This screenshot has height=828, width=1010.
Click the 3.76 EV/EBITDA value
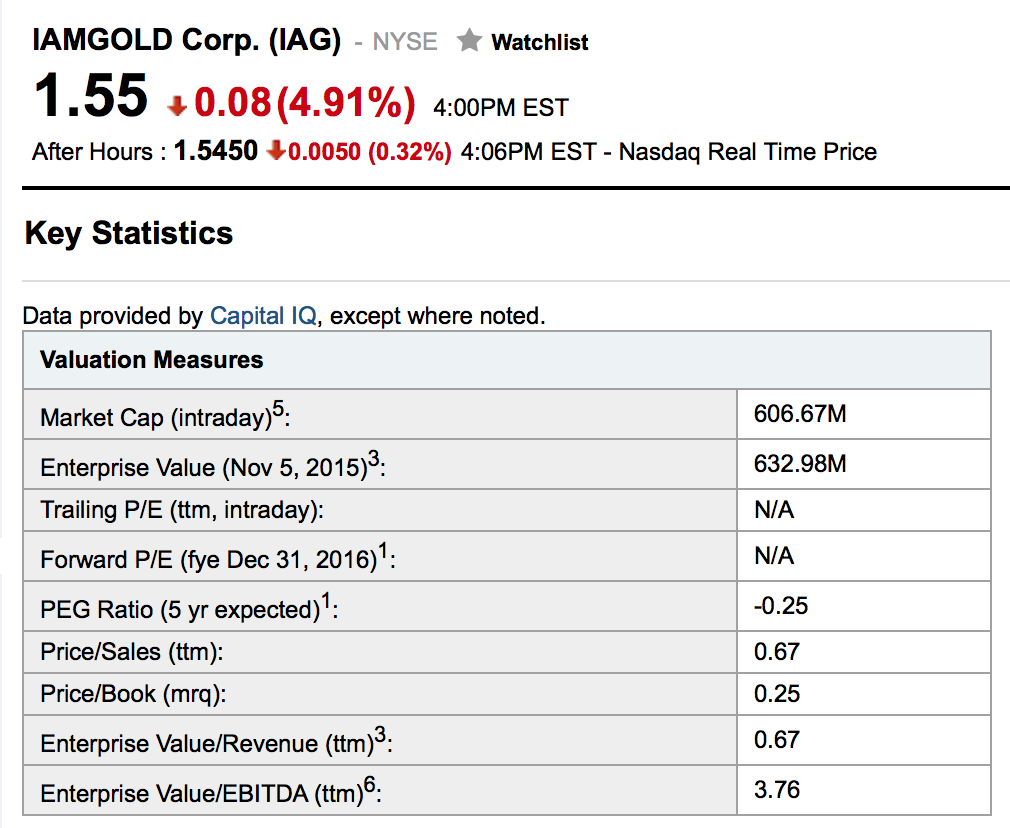777,790
